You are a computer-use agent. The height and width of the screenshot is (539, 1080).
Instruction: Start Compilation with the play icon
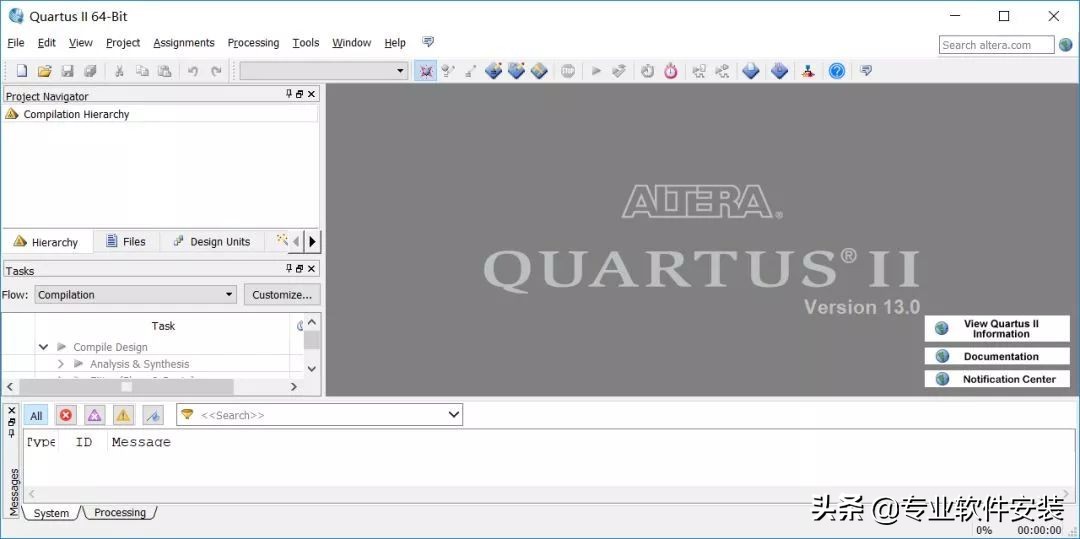click(596, 71)
